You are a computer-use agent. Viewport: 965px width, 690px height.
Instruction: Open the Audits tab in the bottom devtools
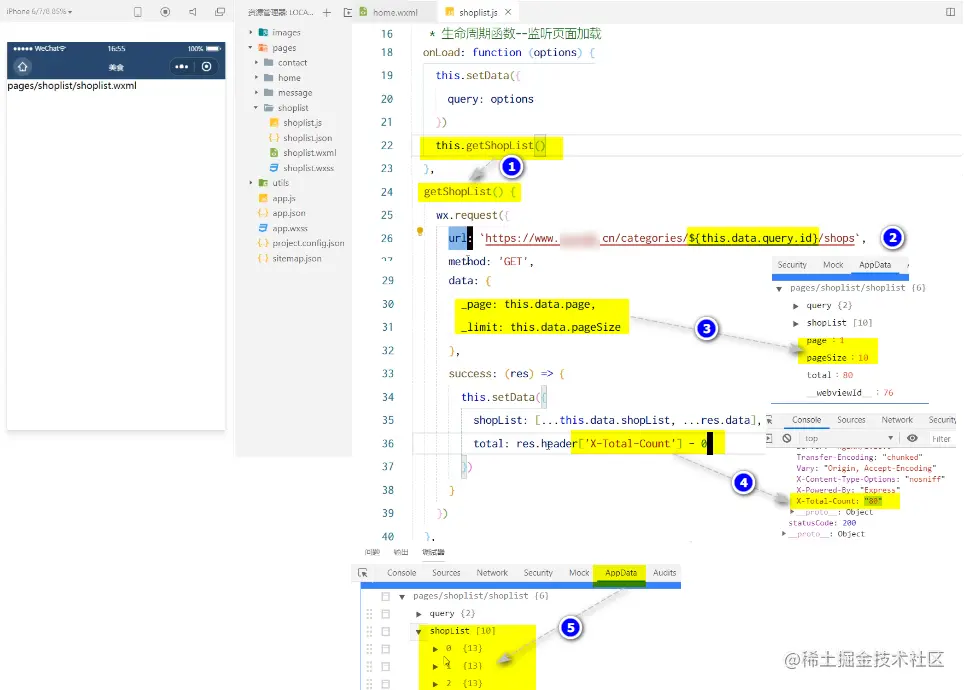(665, 572)
